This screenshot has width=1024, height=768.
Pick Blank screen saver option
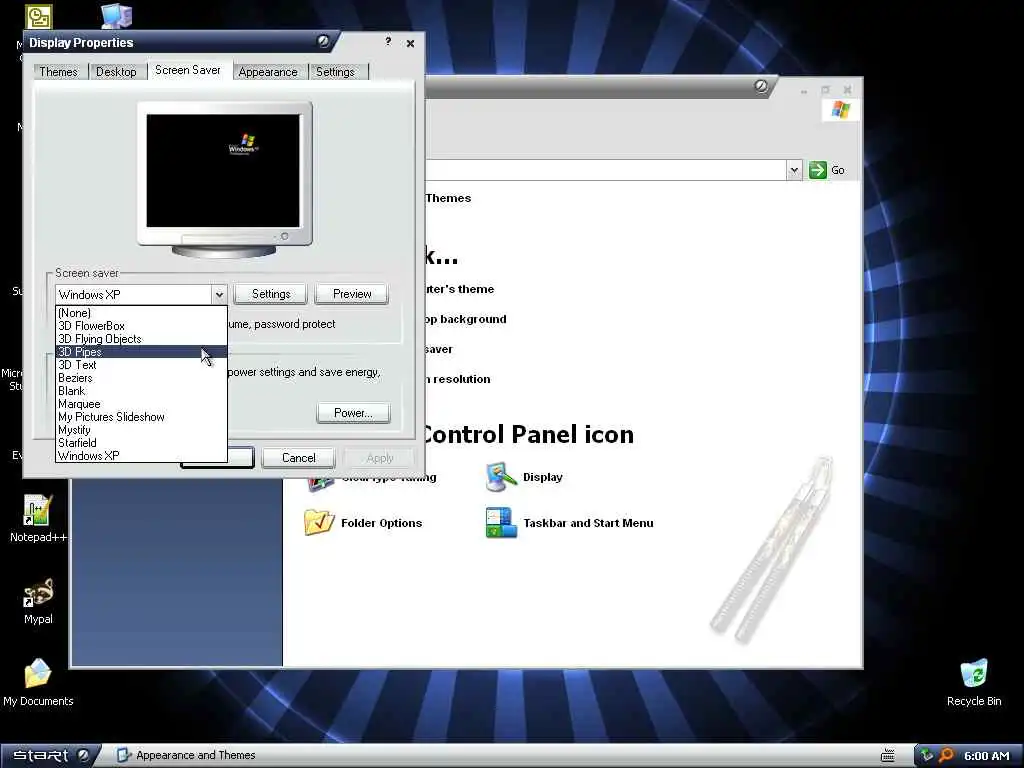[141, 391]
